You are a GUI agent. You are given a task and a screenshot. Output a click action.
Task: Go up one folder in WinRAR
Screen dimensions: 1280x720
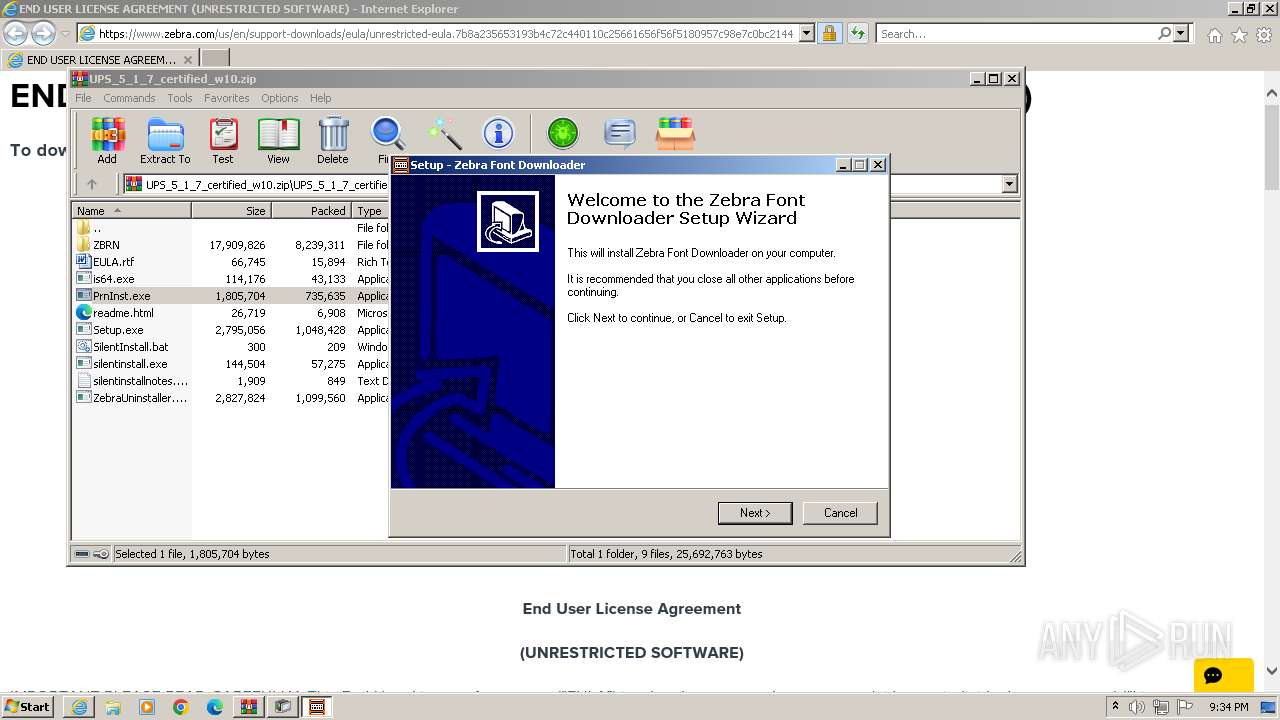coord(92,184)
